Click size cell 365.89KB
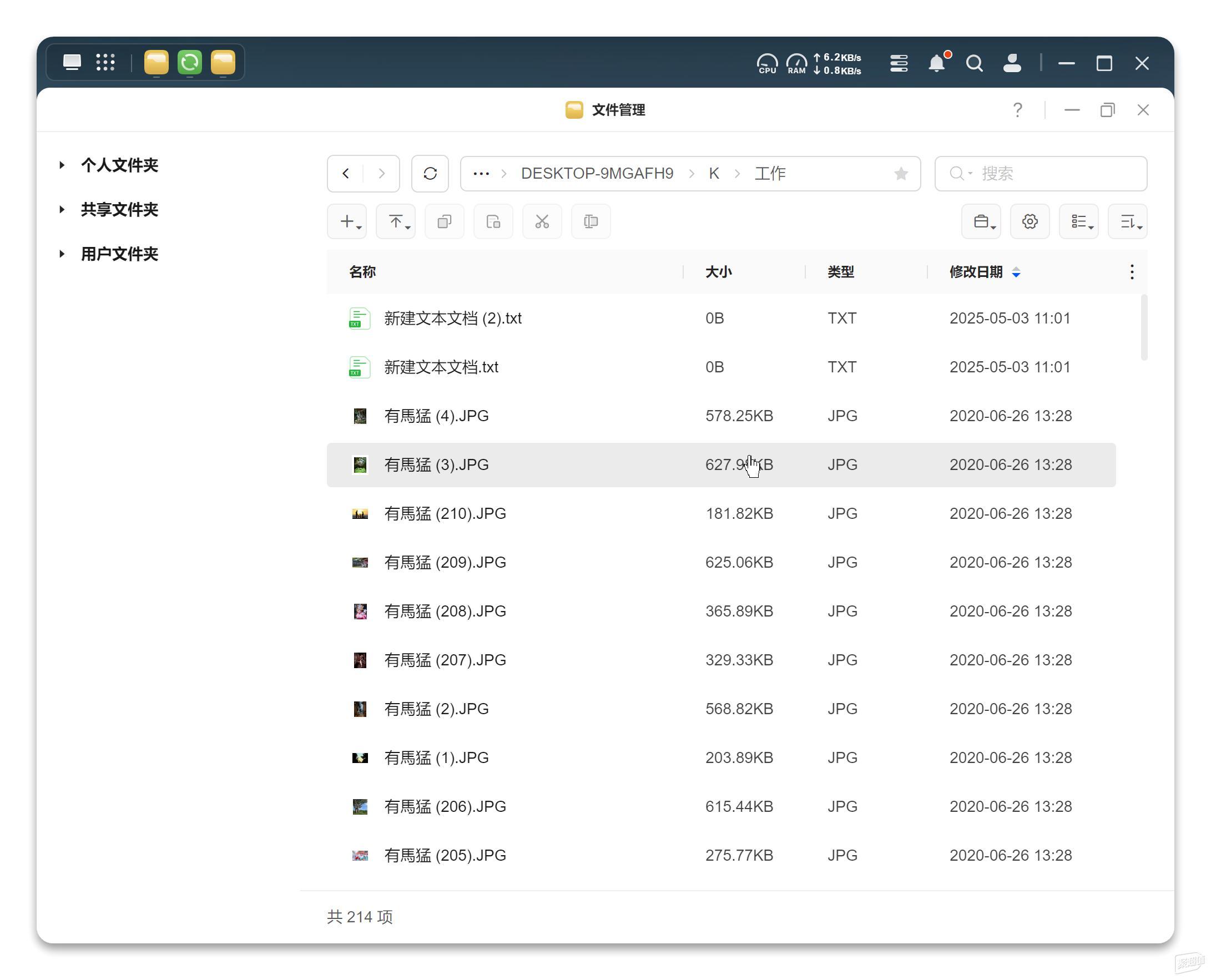Viewport: 1211px width, 980px height. (739, 612)
